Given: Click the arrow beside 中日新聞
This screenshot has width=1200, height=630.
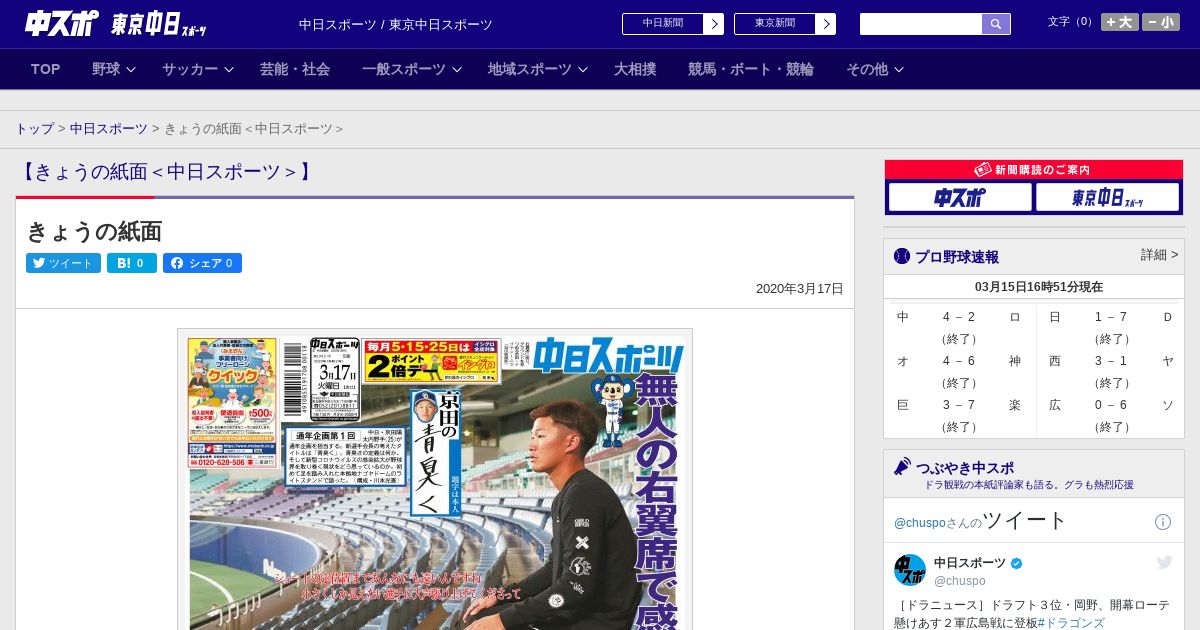Looking at the screenshot, I should click(x=714, y=24).
